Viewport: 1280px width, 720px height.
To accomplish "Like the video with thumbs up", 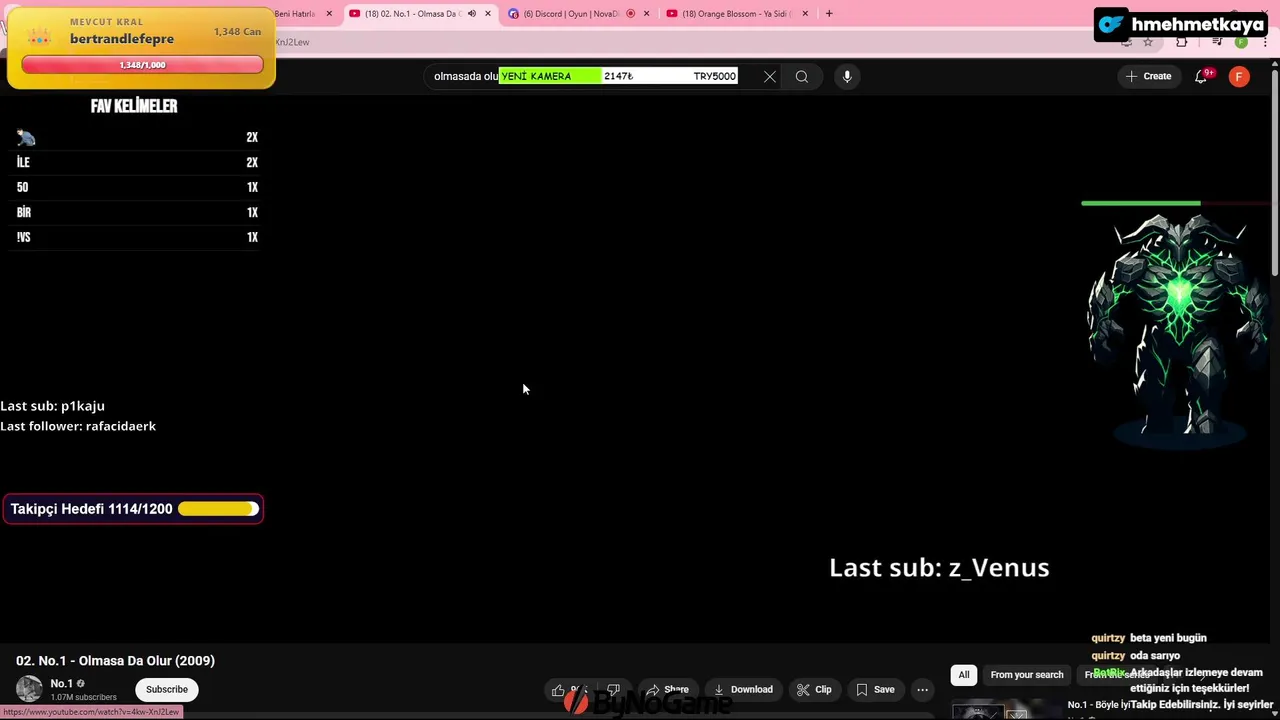I will coord(566,689).
